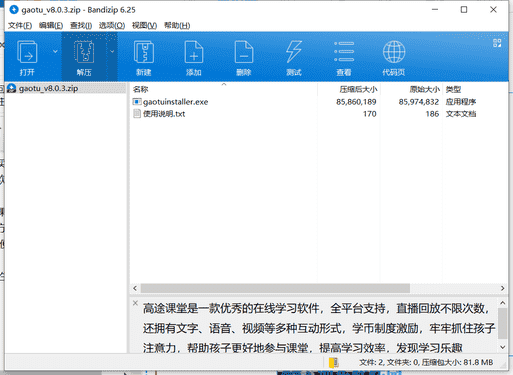Click horizontal scrollbar right arrow
The image size is (513, 375).
[x=502, y=288]
